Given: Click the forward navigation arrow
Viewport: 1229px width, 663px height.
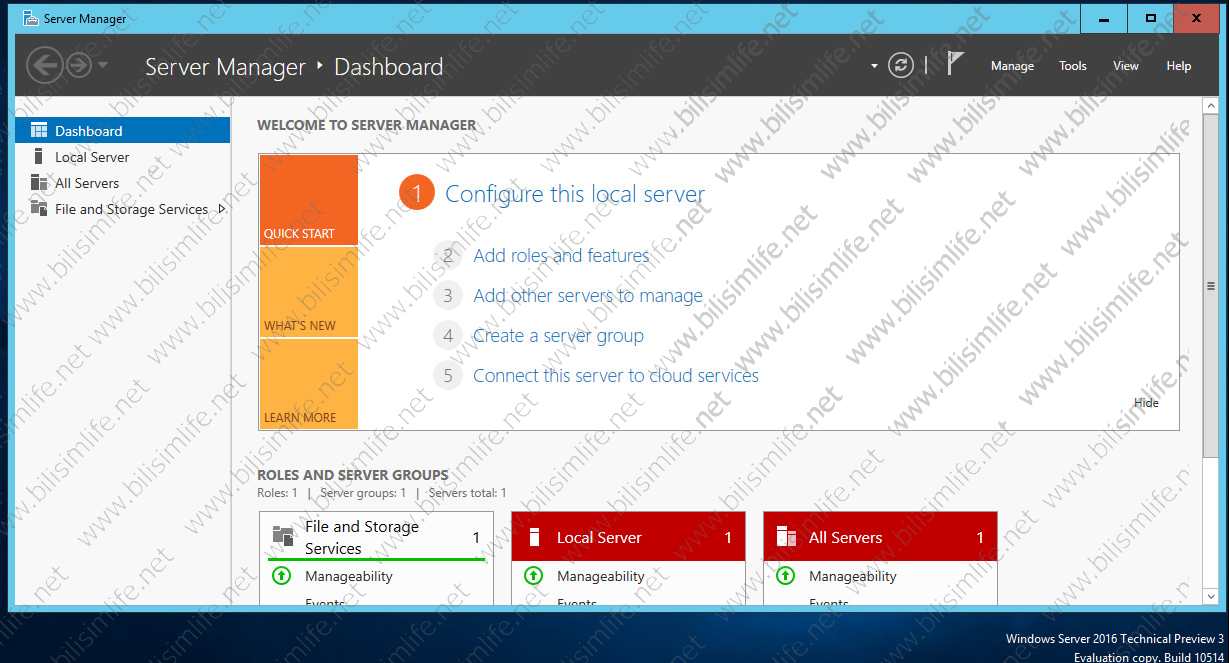Looking at the screenshot, I should [x=78, y=66].
